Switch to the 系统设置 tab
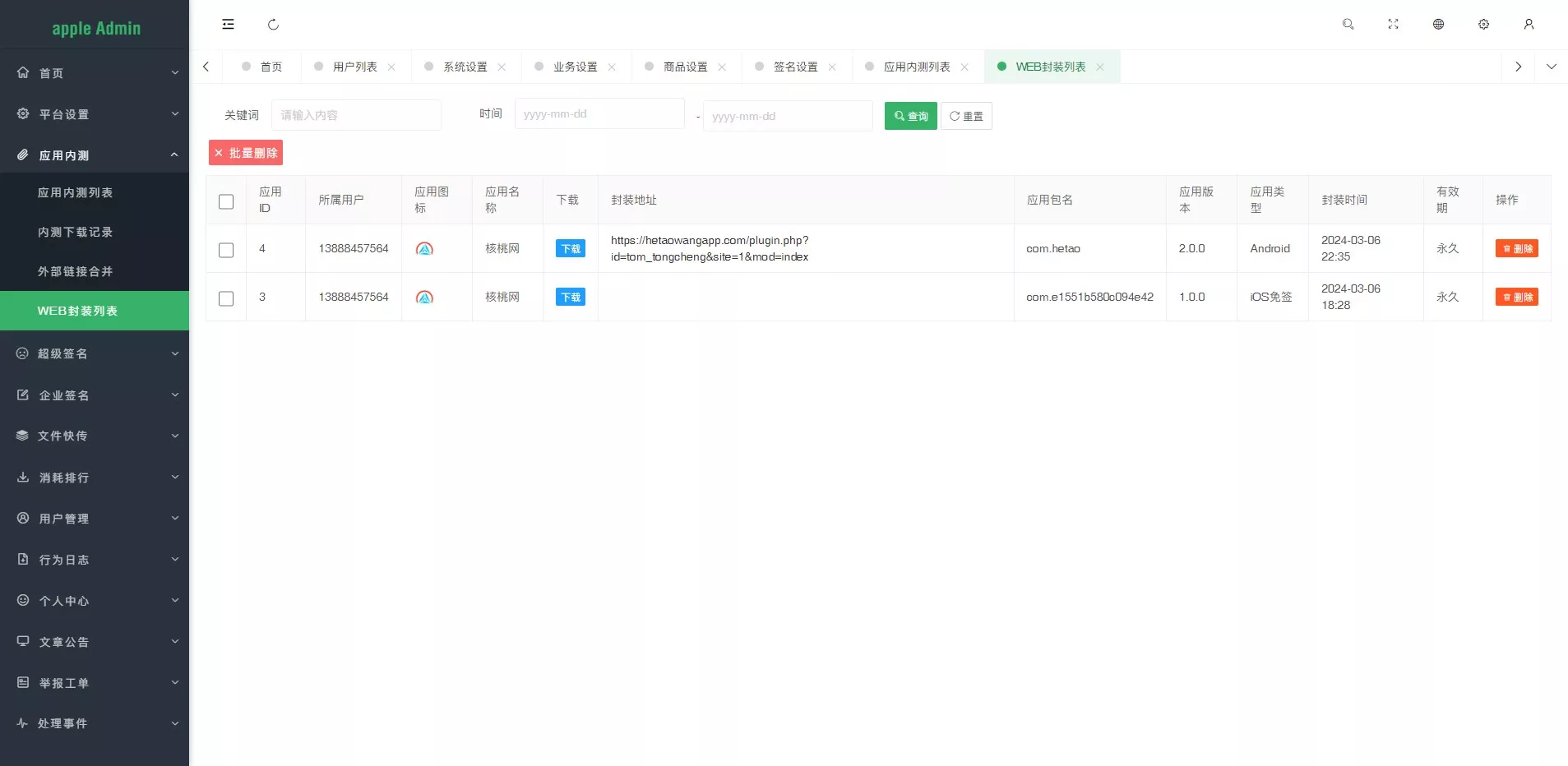The width and height of the screenshot is (1568, 766). 465,67
